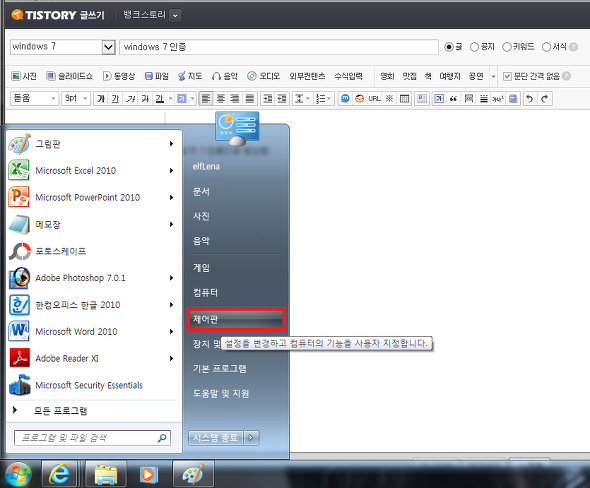
Task: Select the 서식 radio option
Action: [546, 47]
